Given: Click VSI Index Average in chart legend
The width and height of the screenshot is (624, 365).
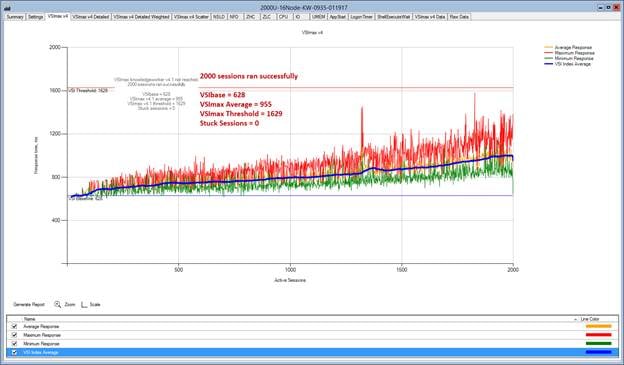Looking at the screenshot, I should [x=573, y=64].
